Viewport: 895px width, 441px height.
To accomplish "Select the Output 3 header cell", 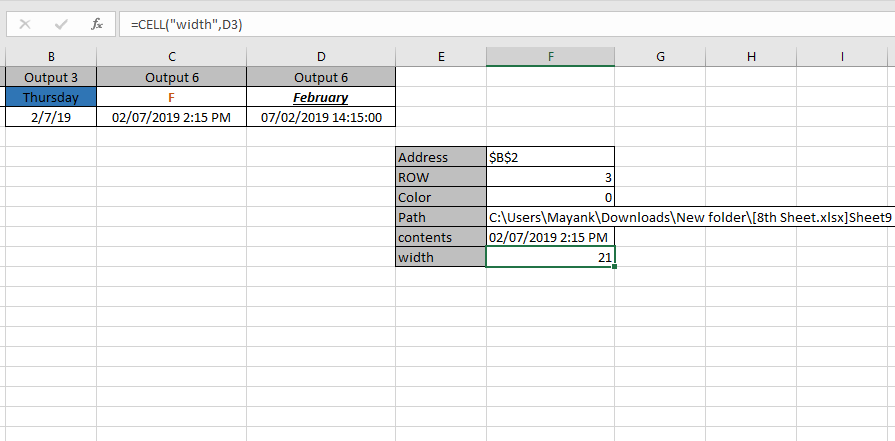I will (51, 77).
